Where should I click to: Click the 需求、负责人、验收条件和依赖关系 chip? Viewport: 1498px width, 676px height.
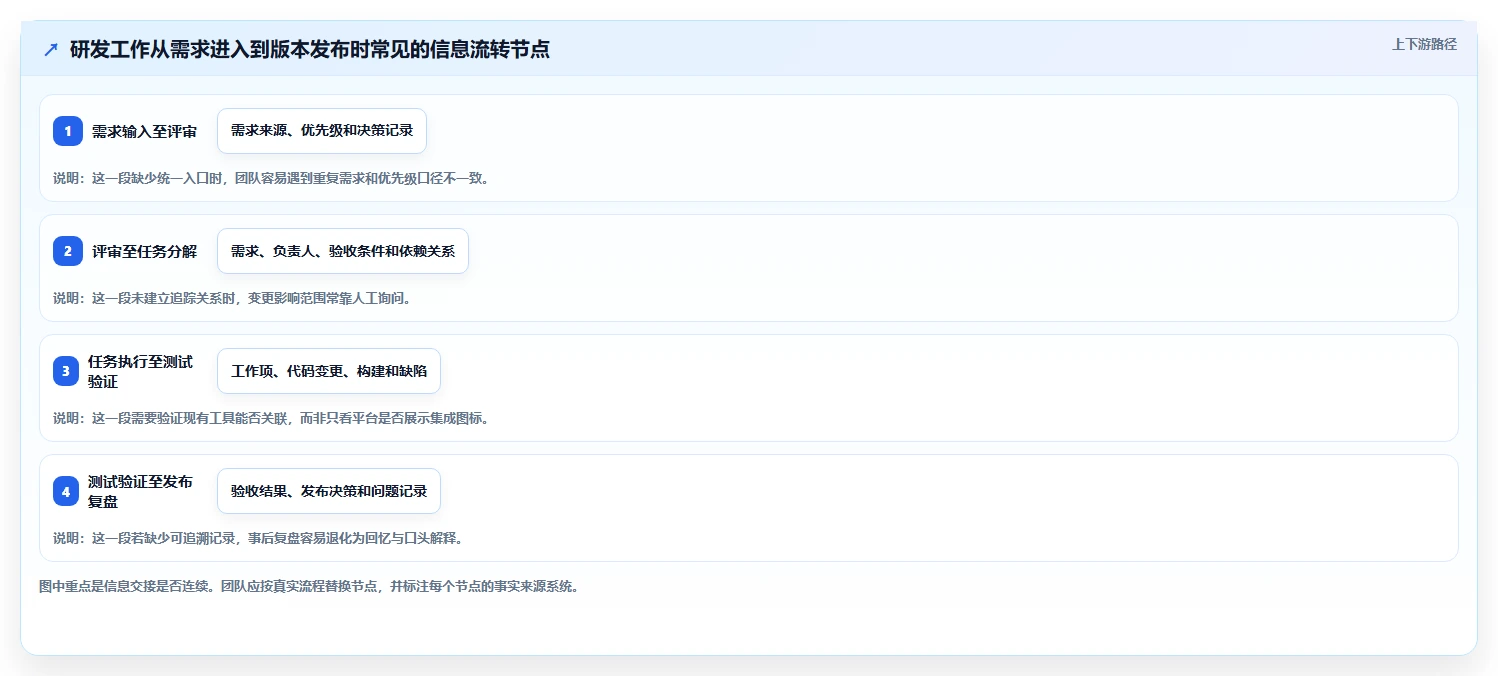343,251
